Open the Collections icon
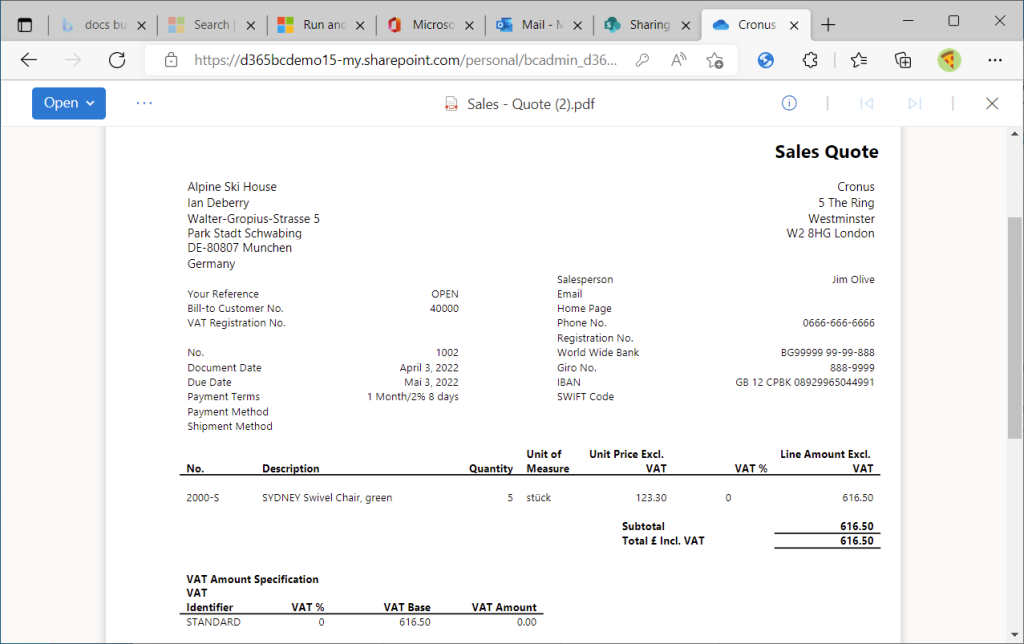 [x=903, y=60]
